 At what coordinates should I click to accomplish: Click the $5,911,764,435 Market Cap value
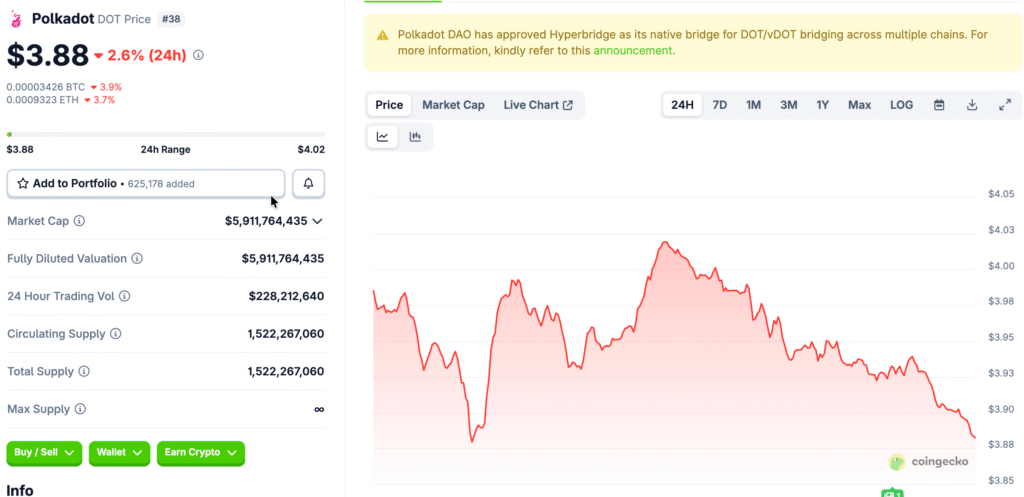[x=266, y=221]
